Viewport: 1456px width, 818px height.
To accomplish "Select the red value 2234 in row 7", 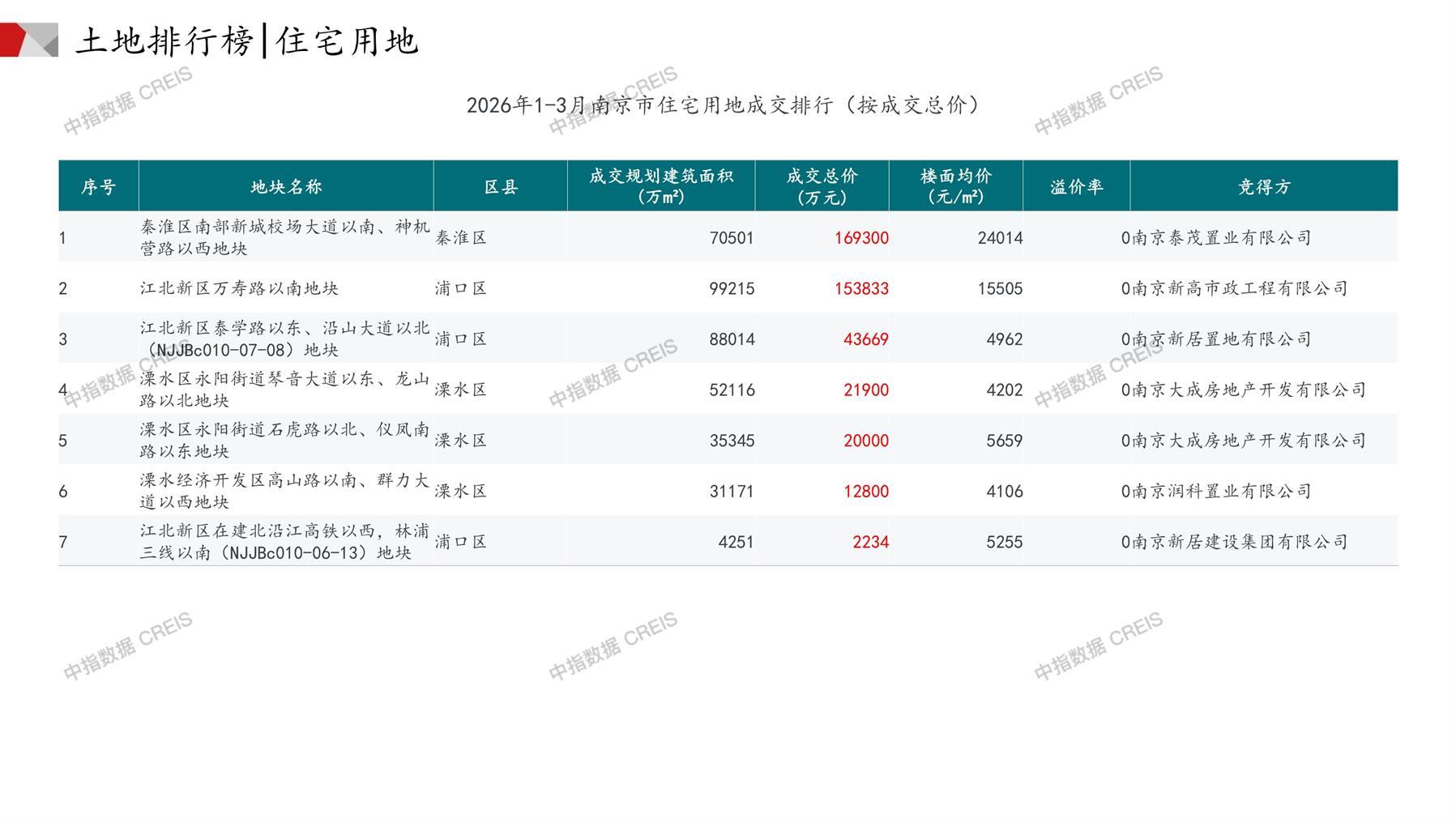I will 870,542.
